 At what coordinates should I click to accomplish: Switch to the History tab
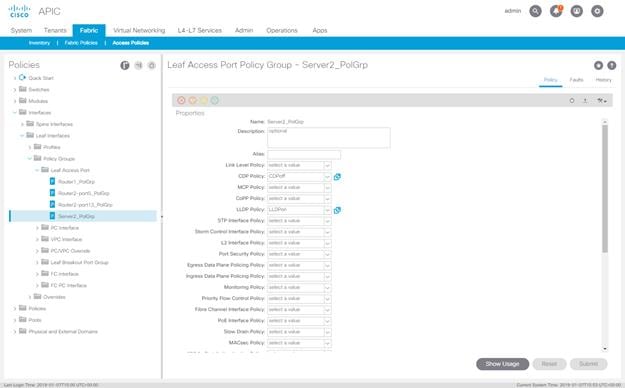point(603,80)
